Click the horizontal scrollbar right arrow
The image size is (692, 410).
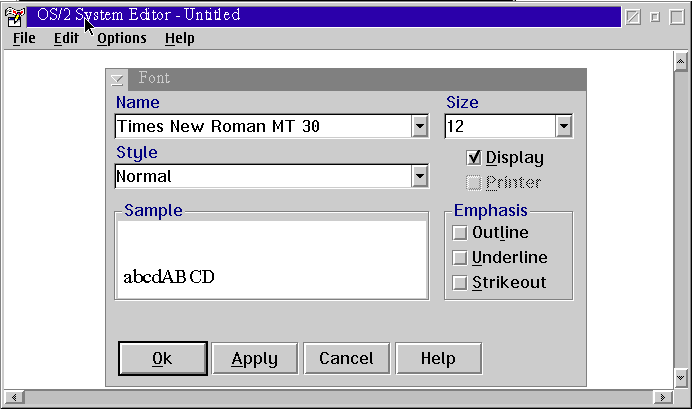tap(662, 397)
